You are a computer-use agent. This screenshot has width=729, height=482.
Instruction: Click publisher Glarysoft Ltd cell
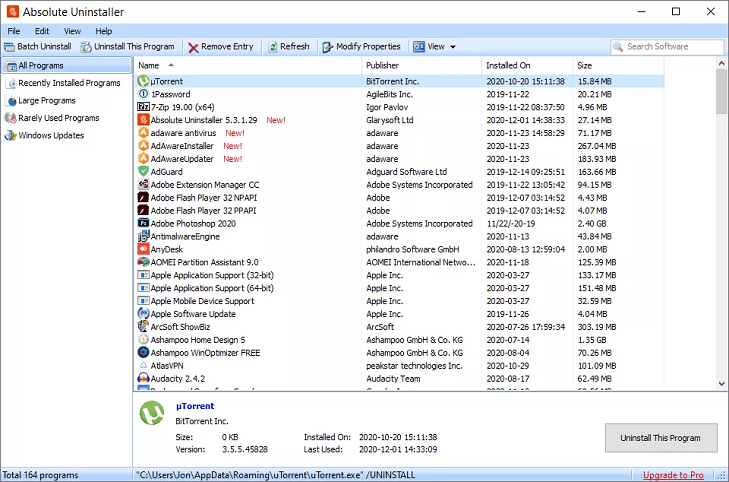[390, 120]
